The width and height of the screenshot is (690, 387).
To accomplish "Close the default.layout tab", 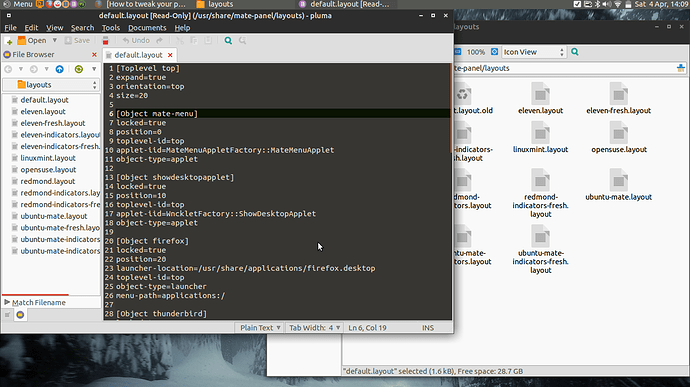I will (x=170, y=55).
